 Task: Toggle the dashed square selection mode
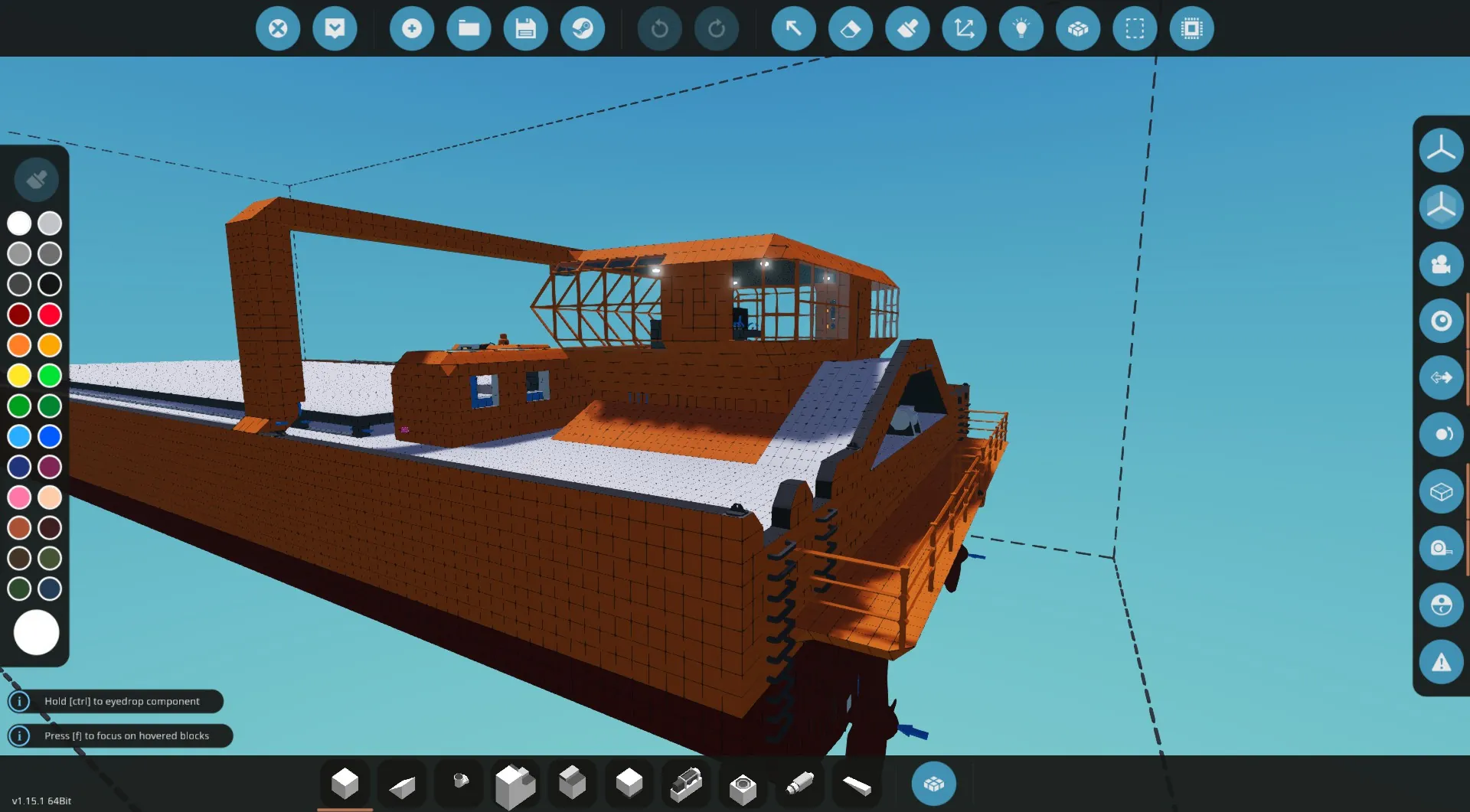pos(1135,29)
